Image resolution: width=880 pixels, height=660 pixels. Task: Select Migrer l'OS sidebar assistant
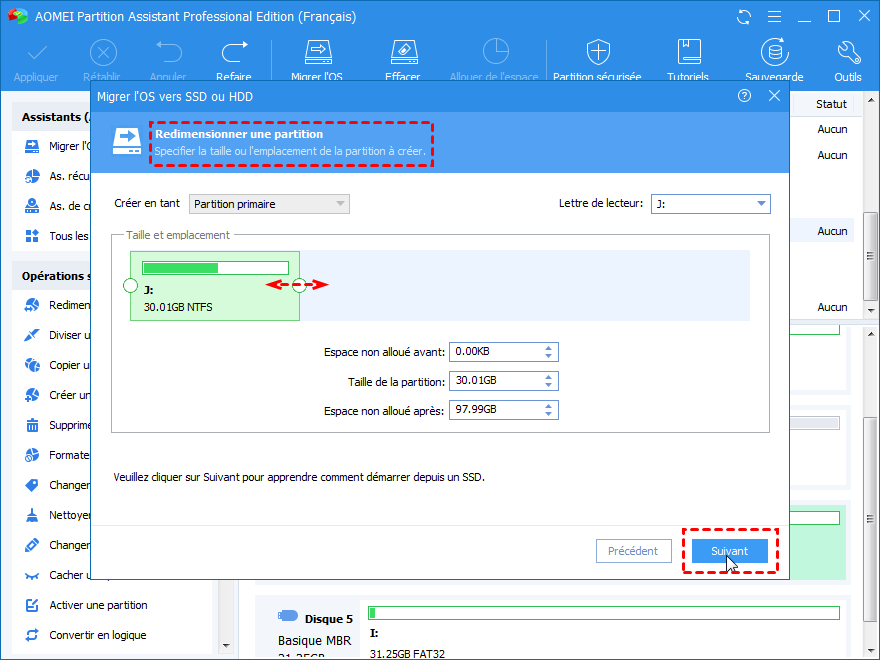pyautogui.click(x=58, y=146)
